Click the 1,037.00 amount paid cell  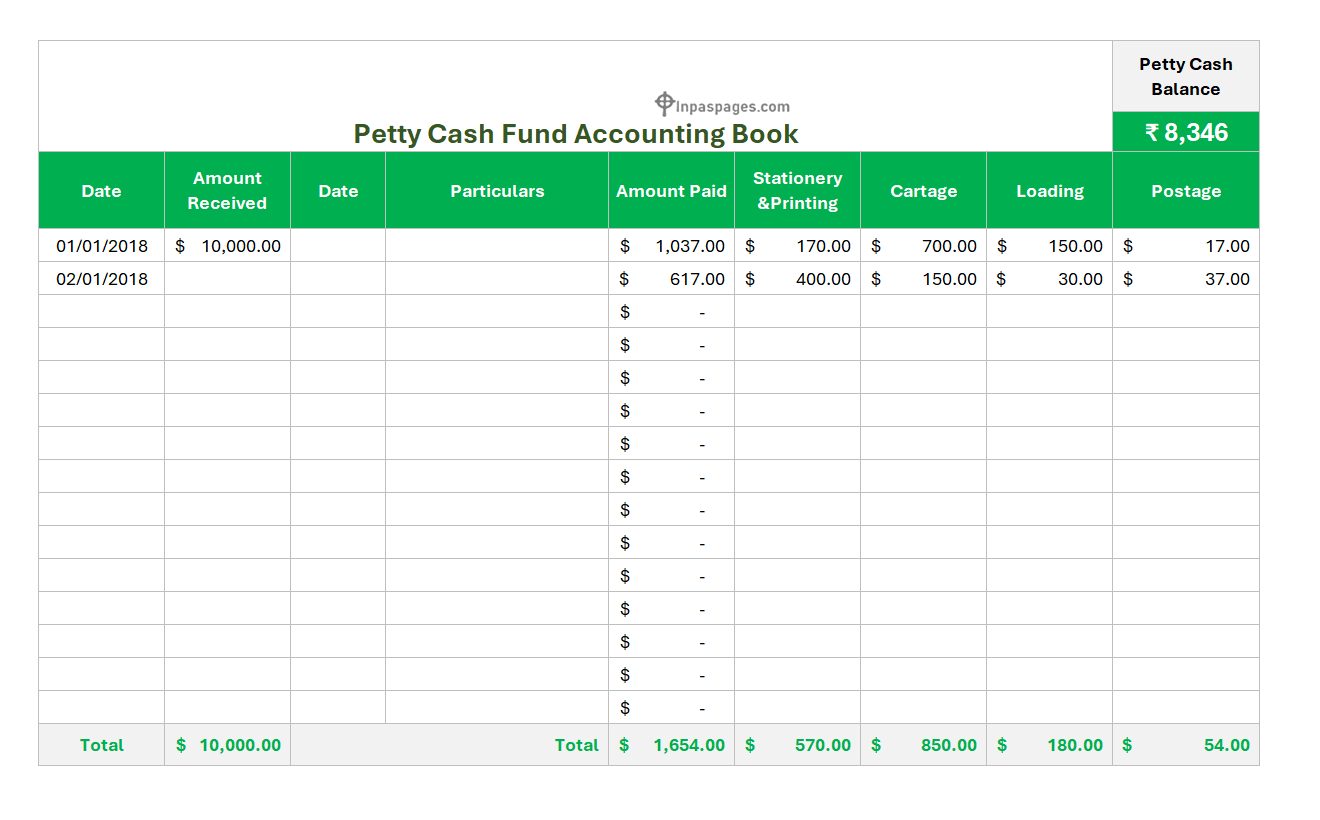click(x=671, y=246)
